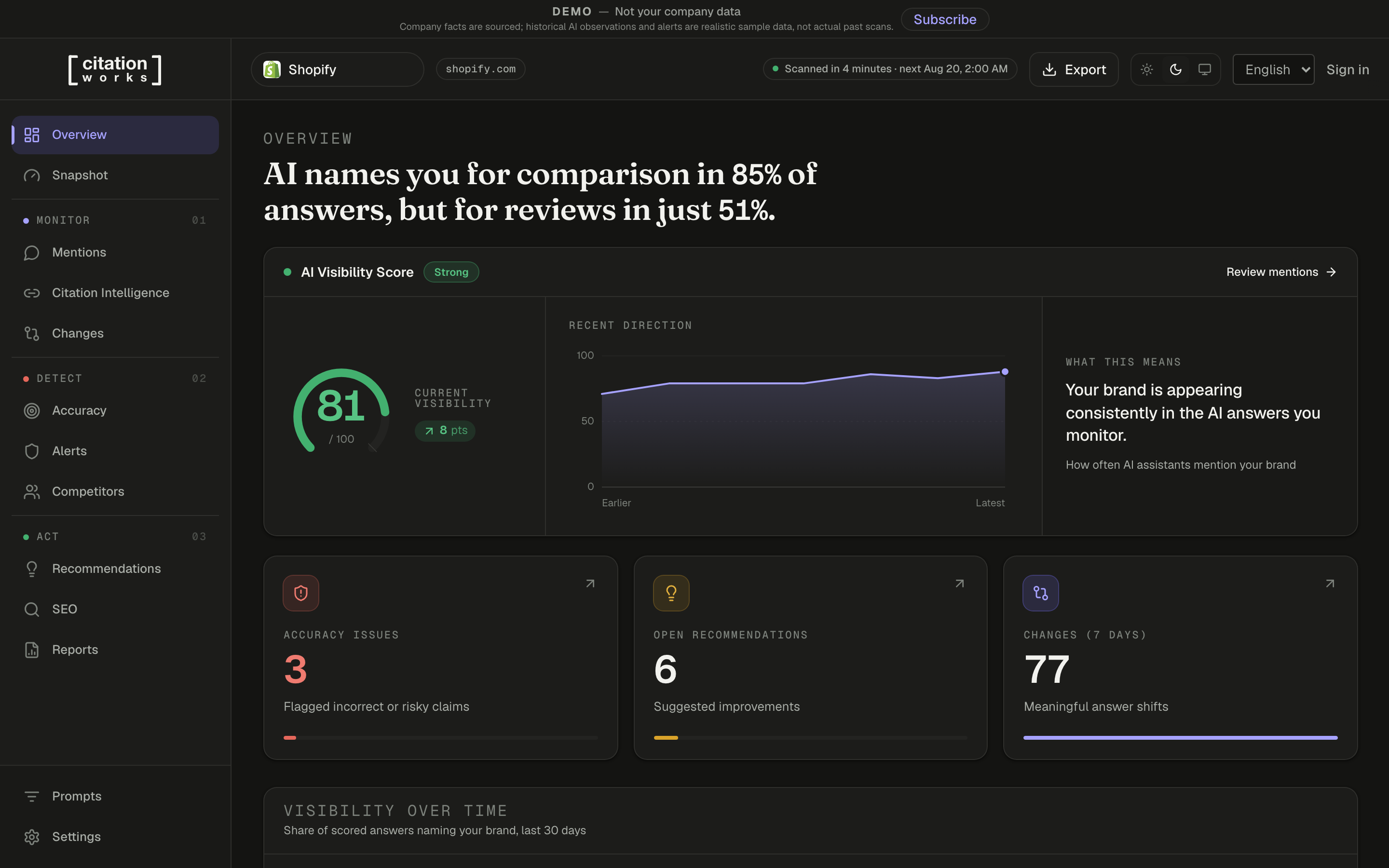Go to Snapshot page
This screenshot has width=1389, height=868.
coord(115,175)
